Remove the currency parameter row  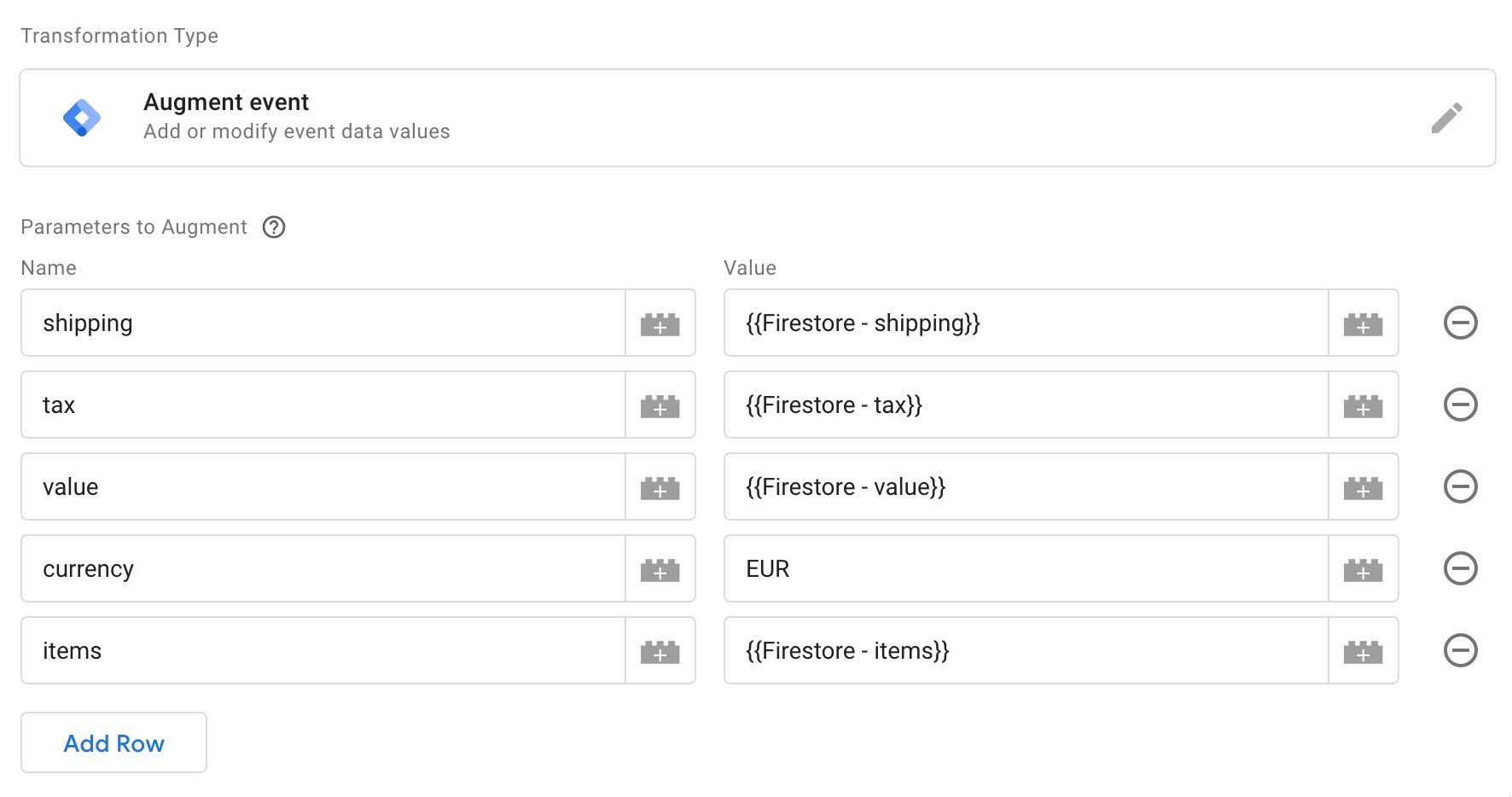coord(1460,568)
